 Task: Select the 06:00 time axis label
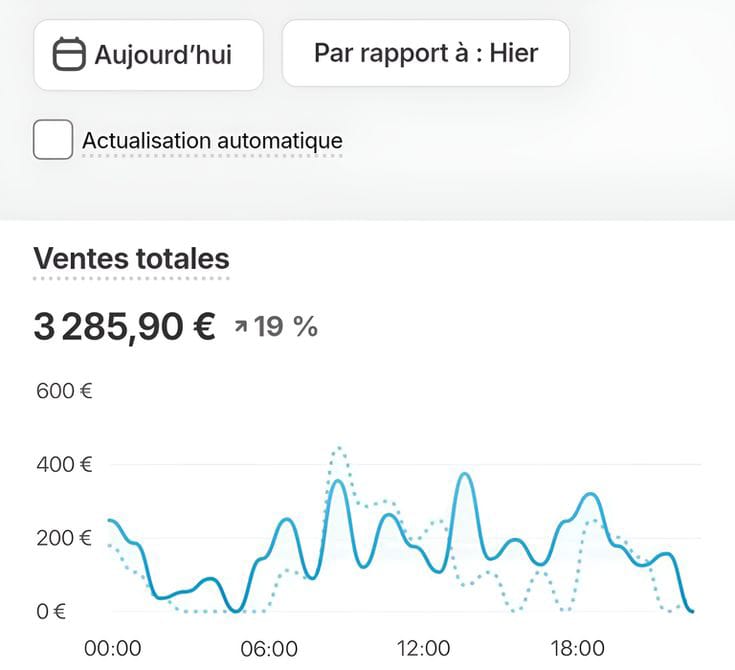click(268, 648)
